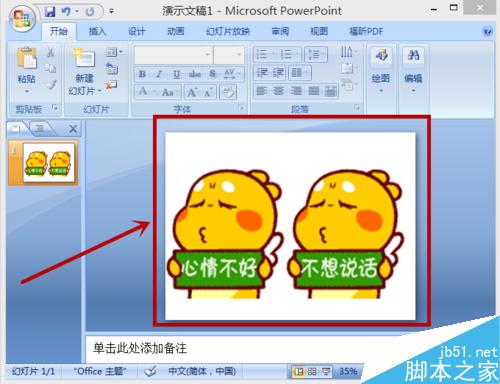This screenshot has width=500, height=384.
Task: Increase list indent level
Action: point(278,73)
